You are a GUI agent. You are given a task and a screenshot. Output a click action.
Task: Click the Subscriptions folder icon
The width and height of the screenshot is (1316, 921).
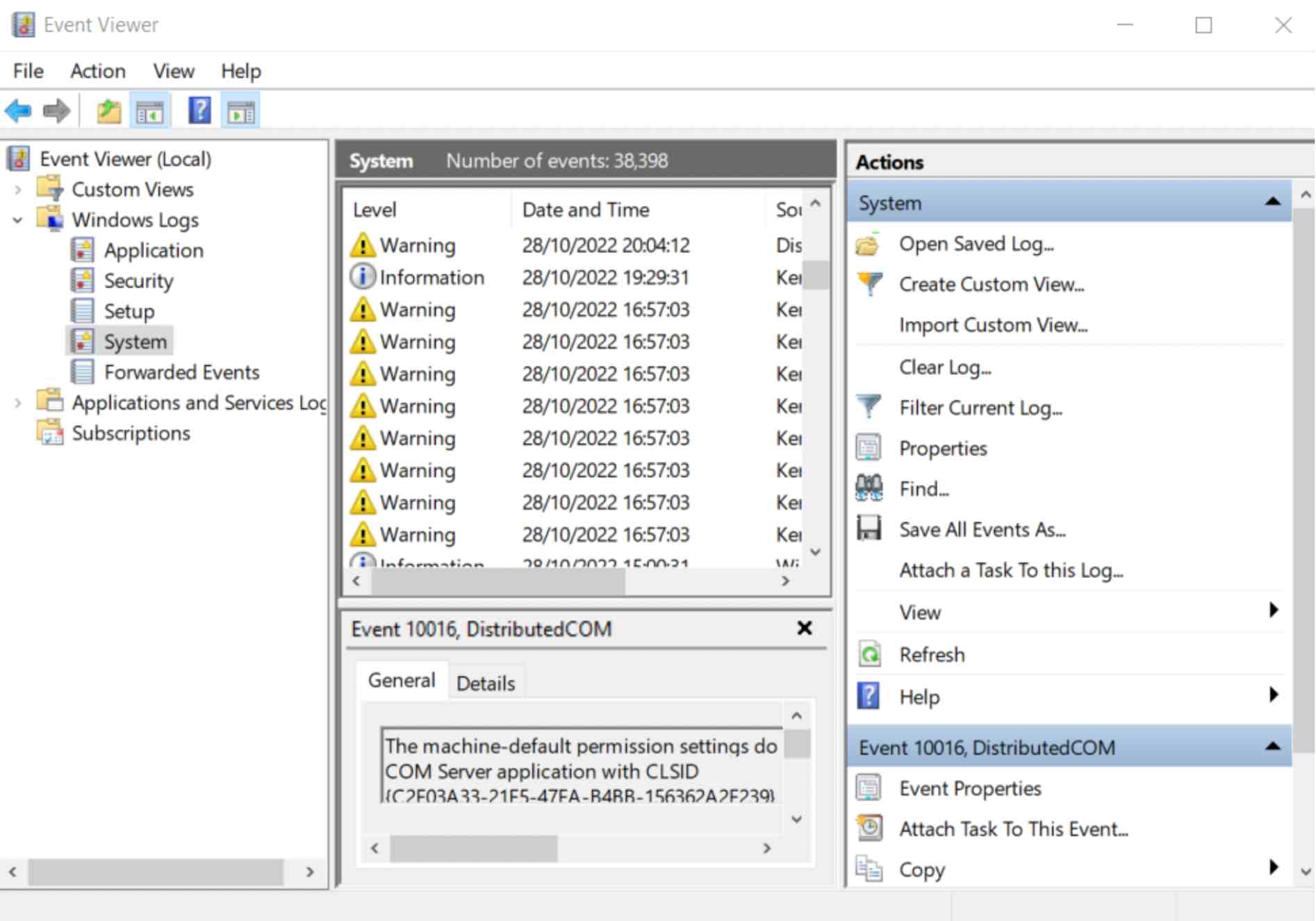click(51, 433)
